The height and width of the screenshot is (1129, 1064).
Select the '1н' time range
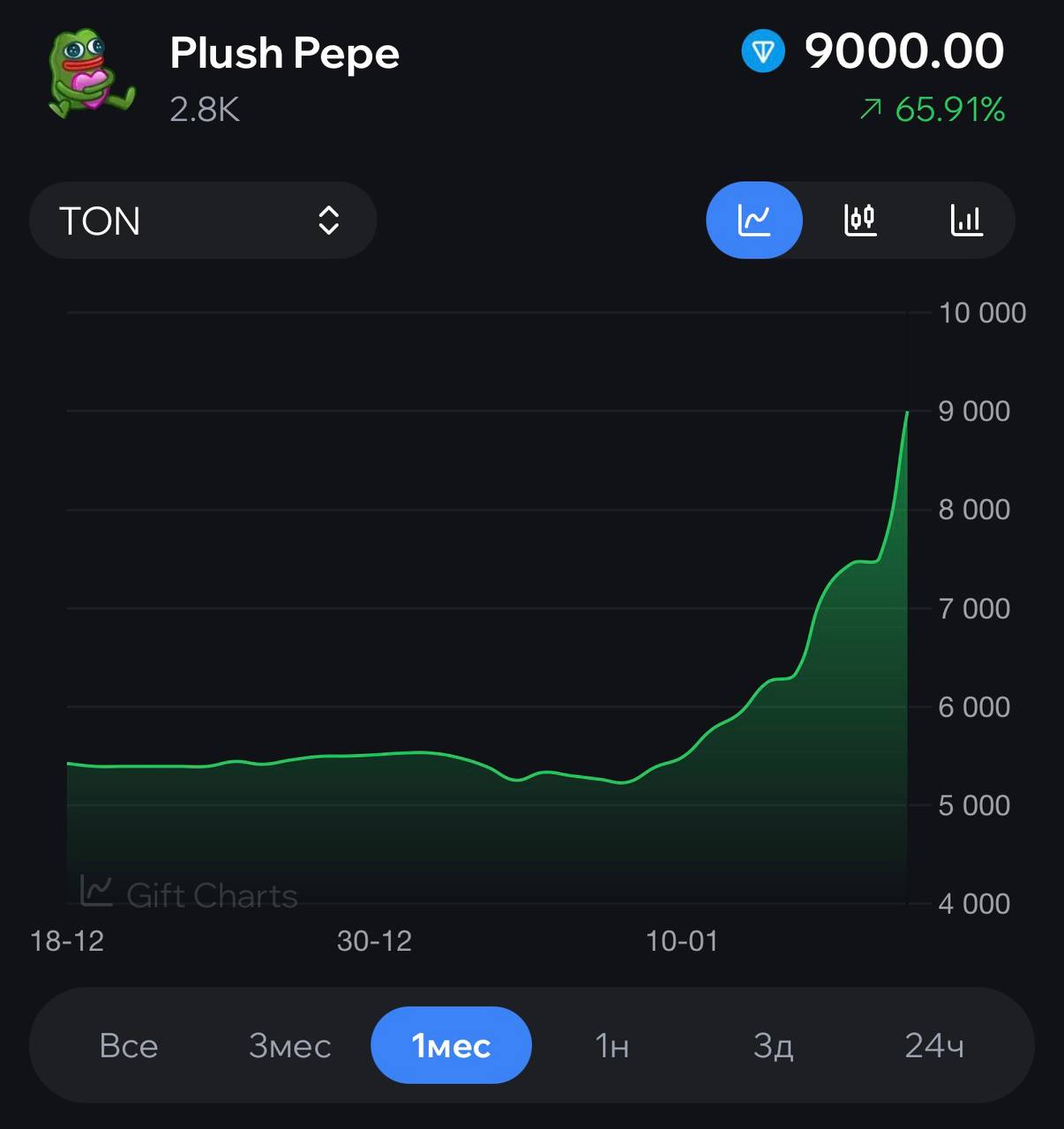click(612, 1046)
